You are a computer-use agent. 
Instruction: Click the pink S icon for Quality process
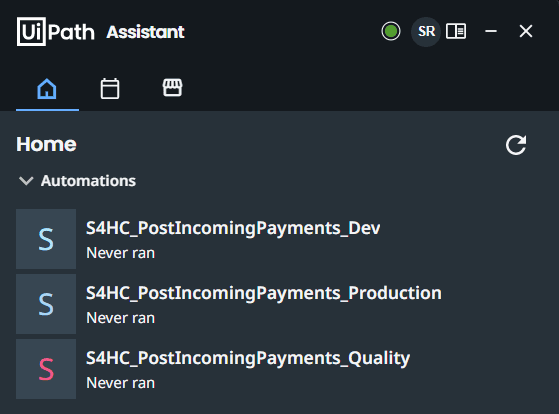pyautogui.click(x=46, y=369)
